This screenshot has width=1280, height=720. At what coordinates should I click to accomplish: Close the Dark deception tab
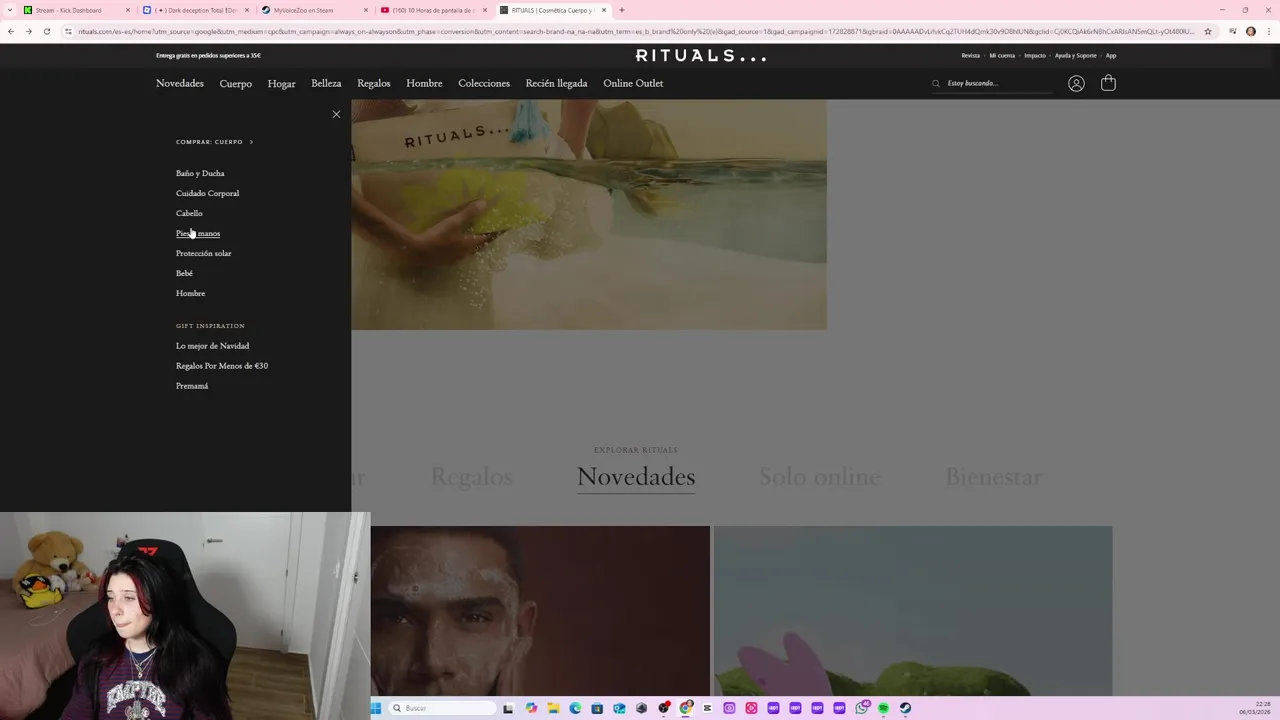pos(247,10)
